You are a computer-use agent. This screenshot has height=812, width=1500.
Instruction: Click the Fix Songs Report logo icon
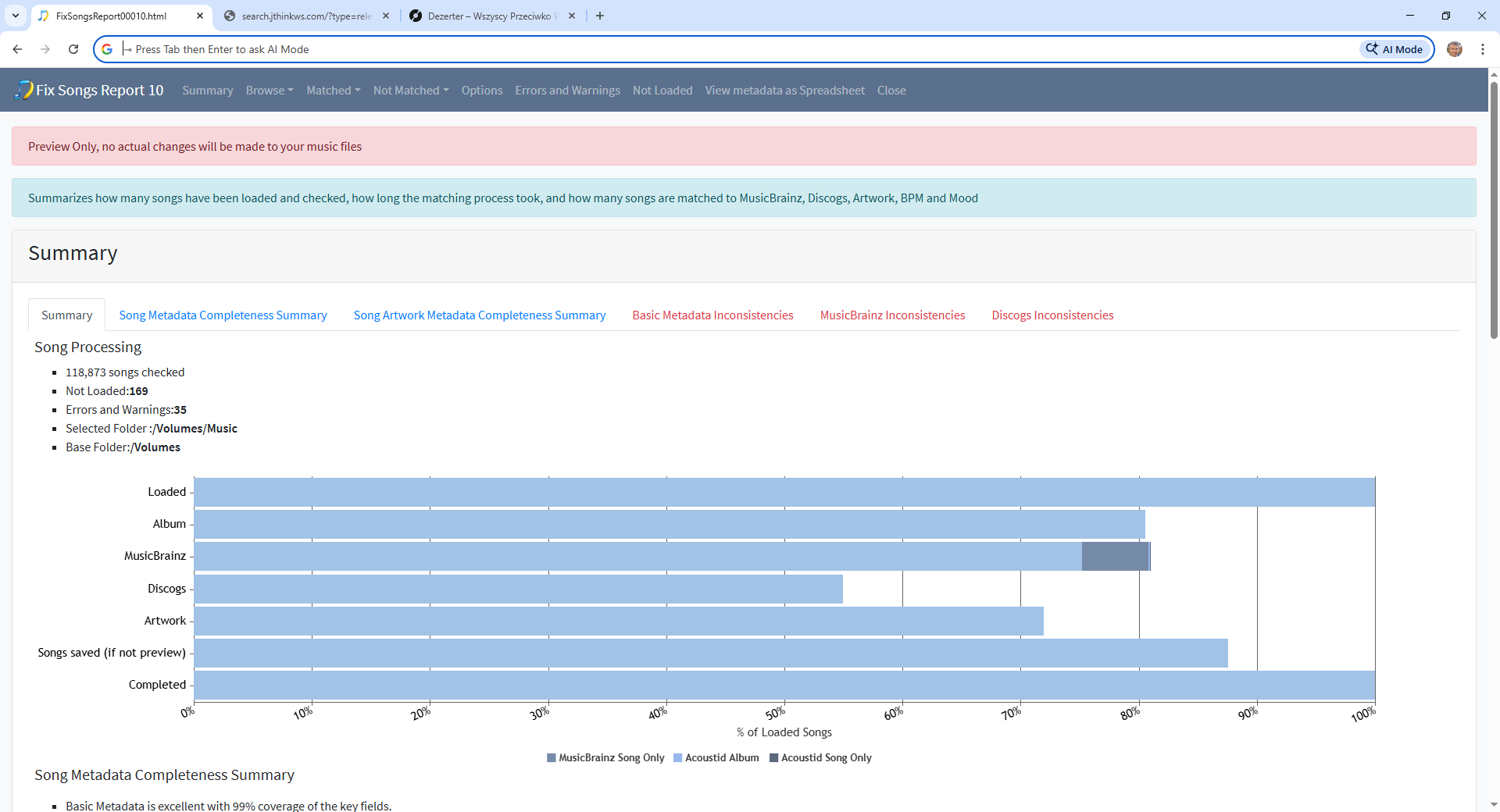pos(23,90)
